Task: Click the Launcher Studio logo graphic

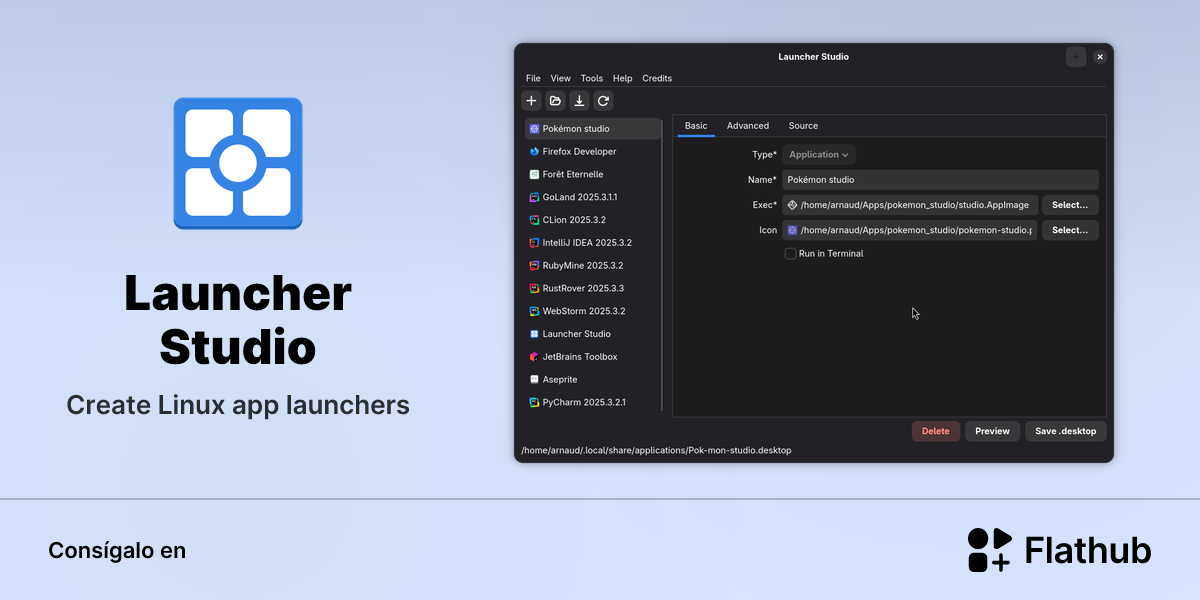Action: coord(238,163)
